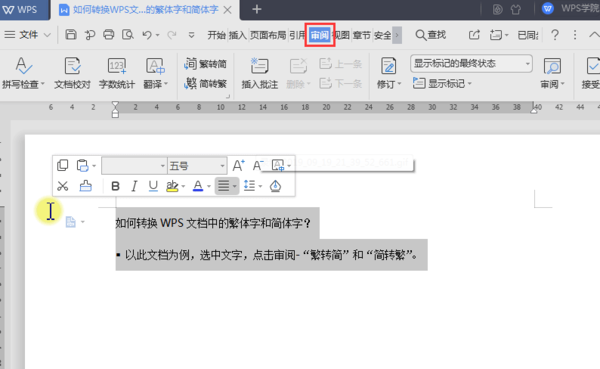The height and width of the screenshot is (369, 600).
Task: Click 字数统计 word count icon
Action: tap(116, 66)
